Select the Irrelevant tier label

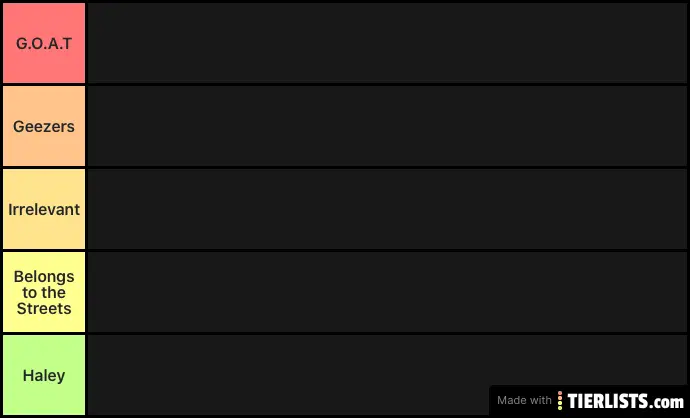[x=44, y=210]
